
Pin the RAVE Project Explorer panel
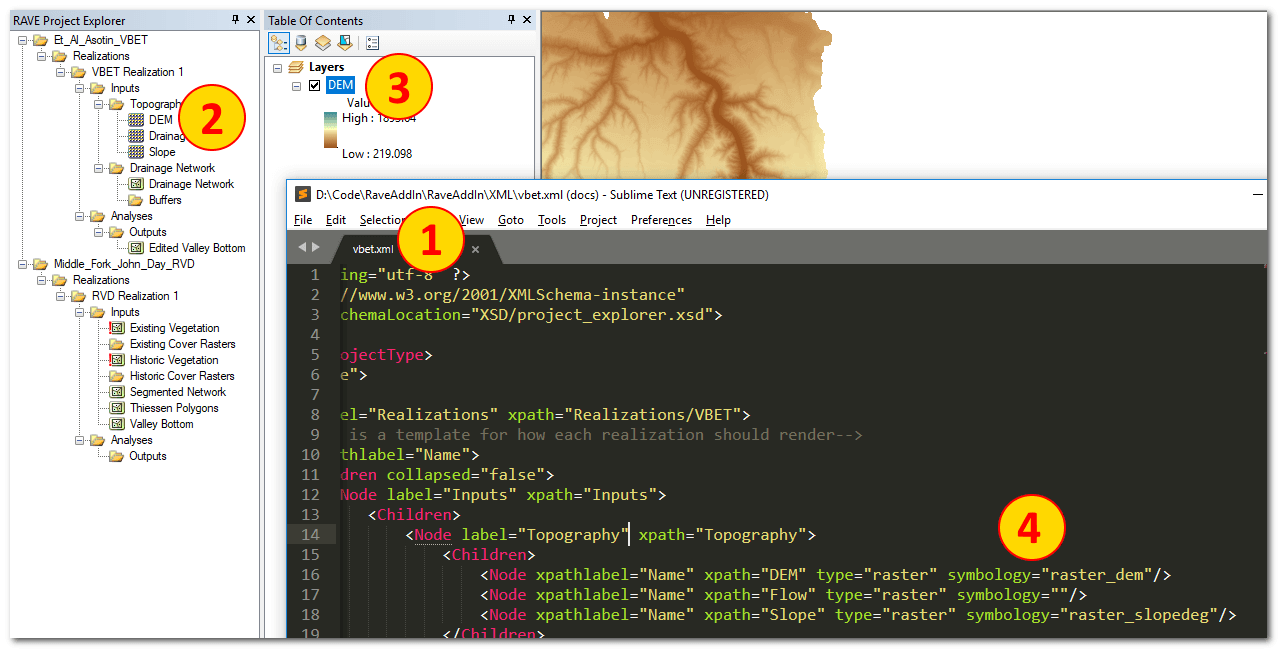(236, 20)
